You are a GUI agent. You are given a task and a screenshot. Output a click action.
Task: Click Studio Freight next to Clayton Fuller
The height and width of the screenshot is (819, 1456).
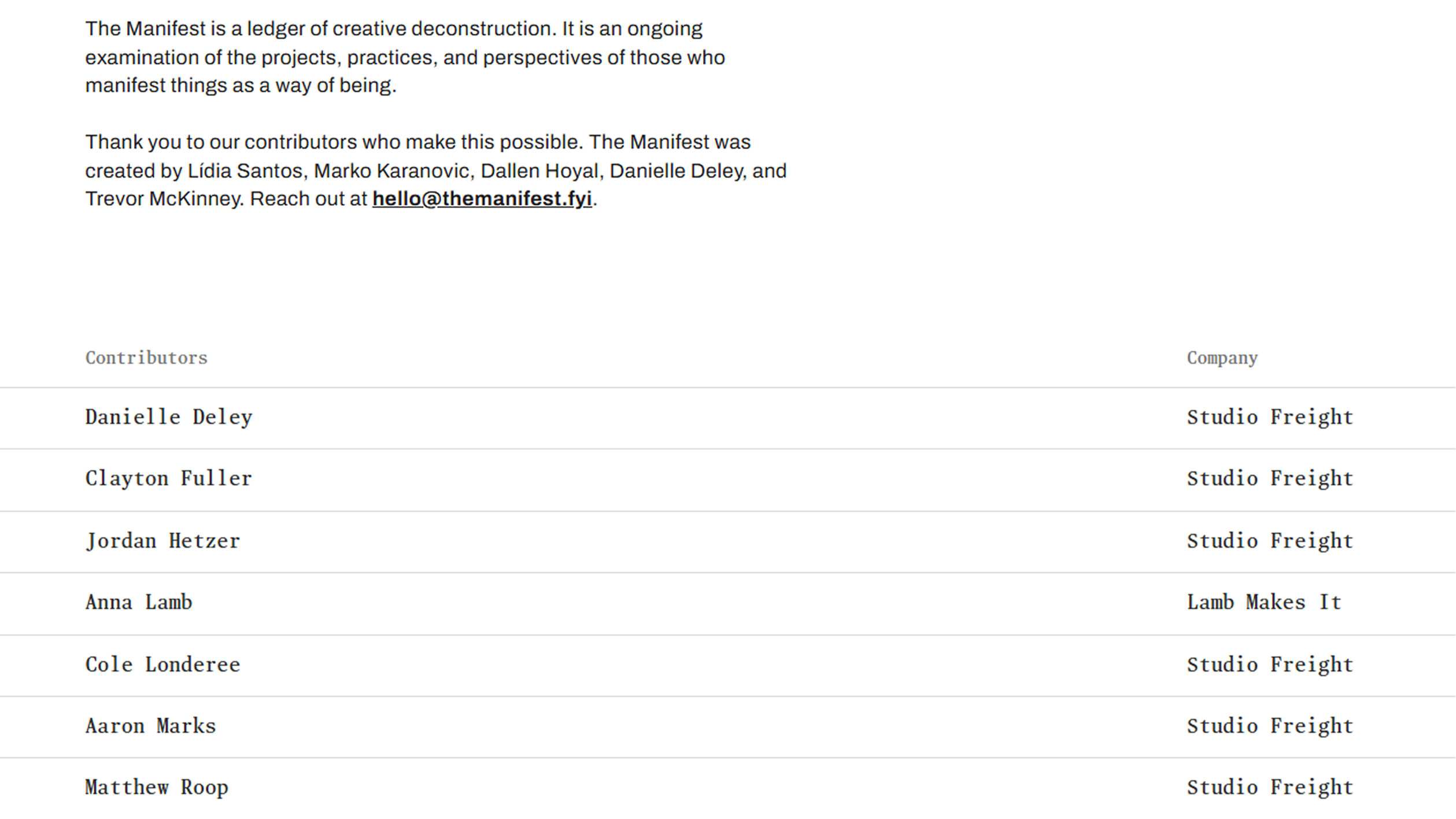click(x=1270, y=479)
